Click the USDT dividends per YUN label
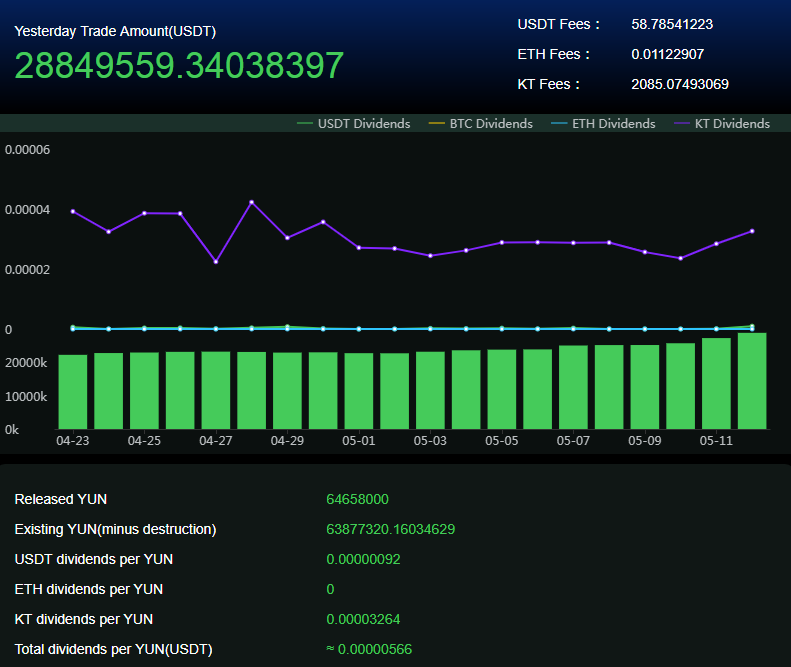 [94, 559]
